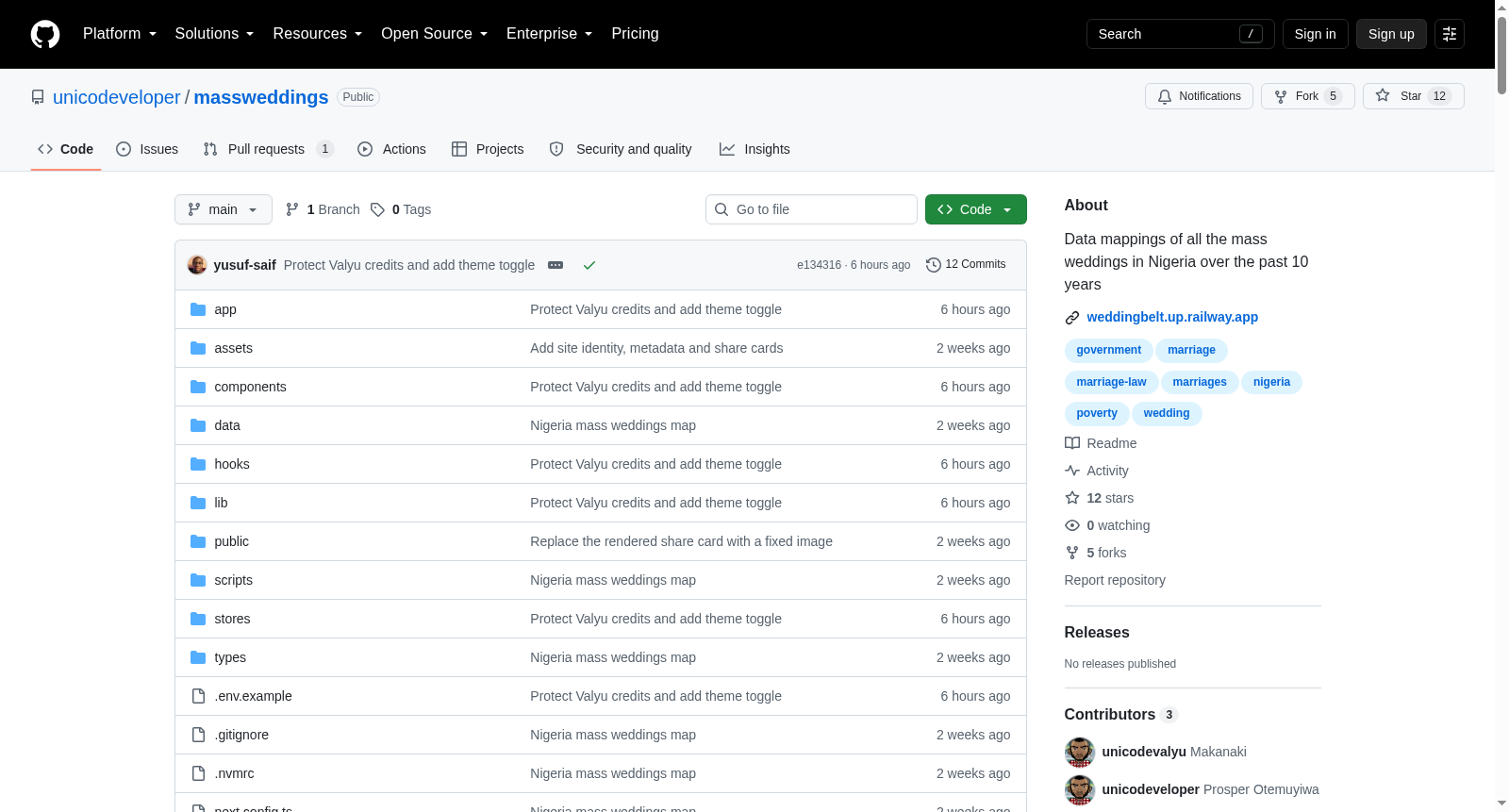This screenshot has height=812, width=1509.
Task: Click commit hash e134316
Action: point(819,265)
